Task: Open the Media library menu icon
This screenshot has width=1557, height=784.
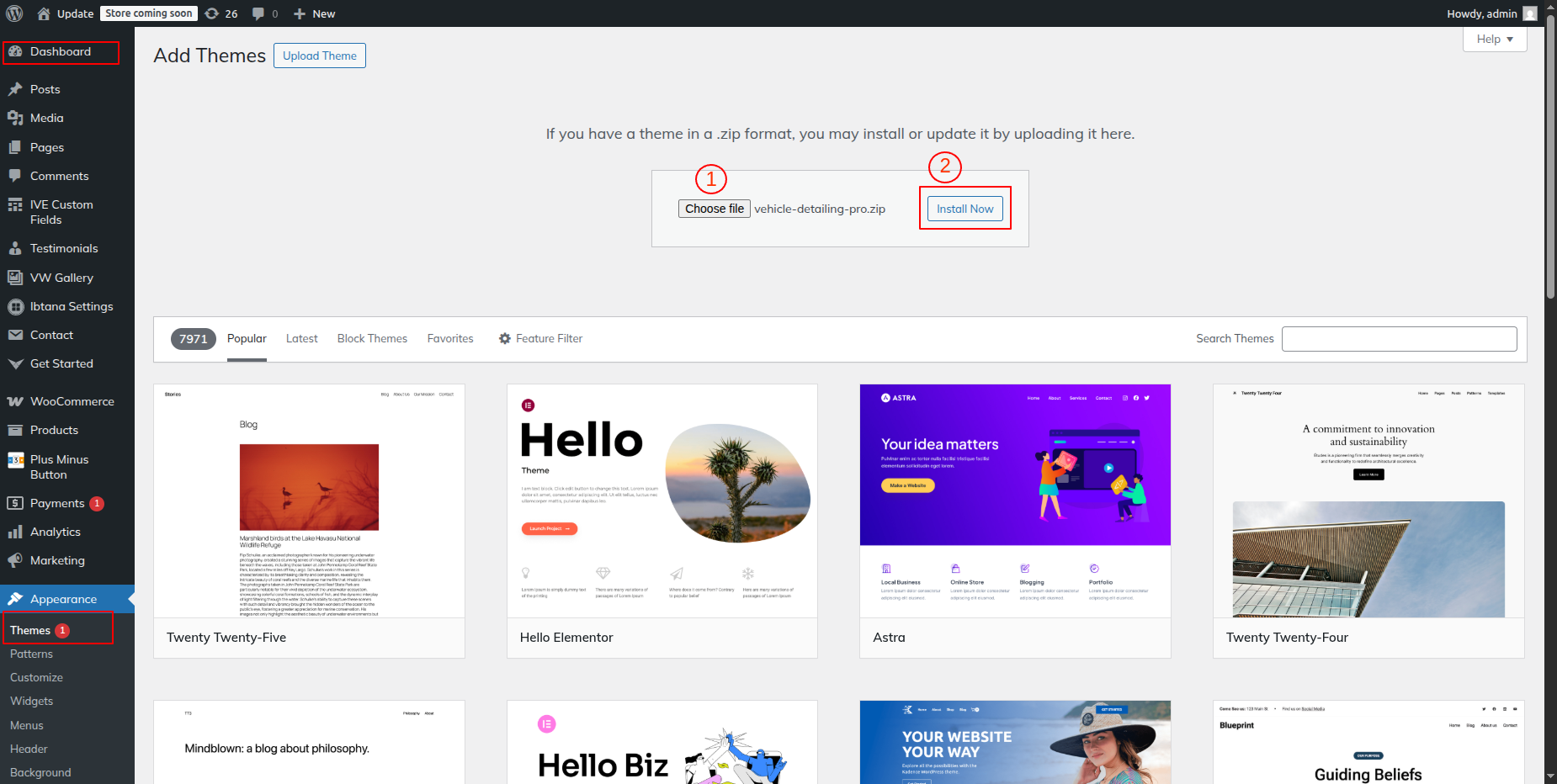Action: [15, 118]
